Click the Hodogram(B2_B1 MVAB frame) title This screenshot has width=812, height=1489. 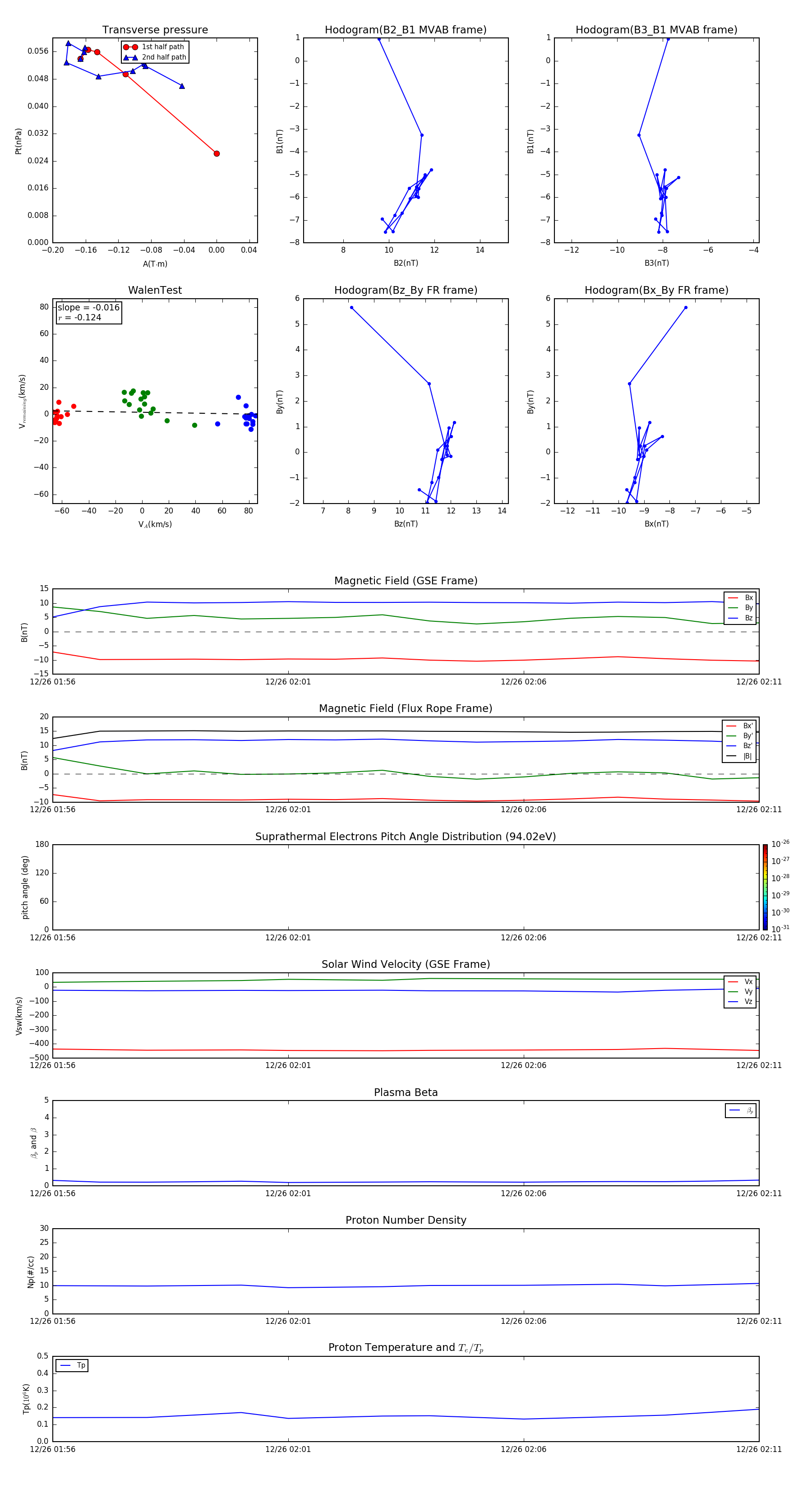tap(406, 30)
